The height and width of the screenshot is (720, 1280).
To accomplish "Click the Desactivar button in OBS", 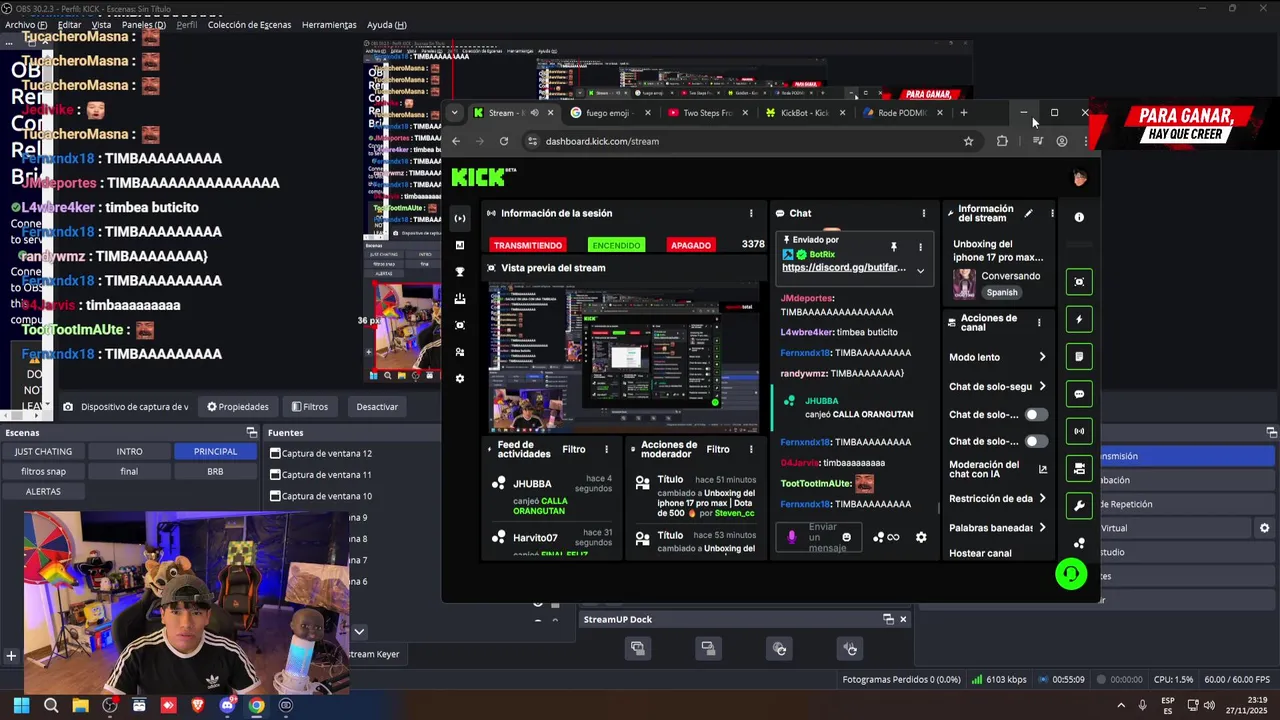I will coord(377,407).
